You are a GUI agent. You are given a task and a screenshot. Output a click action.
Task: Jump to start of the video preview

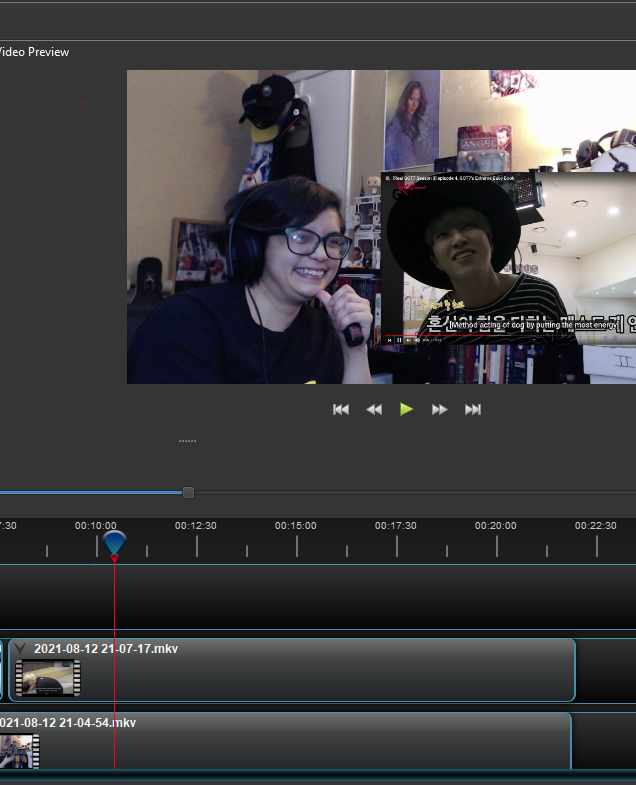(x=341, y=410)
